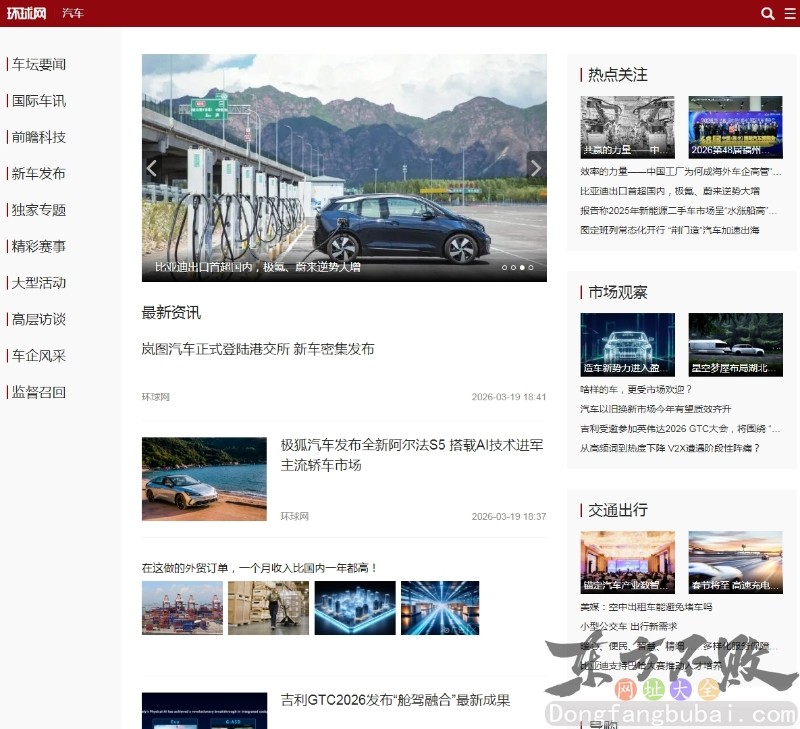Screen dimensions: 800x729
Task: Select 新车发布 in the sidebar
Action: 37,173
